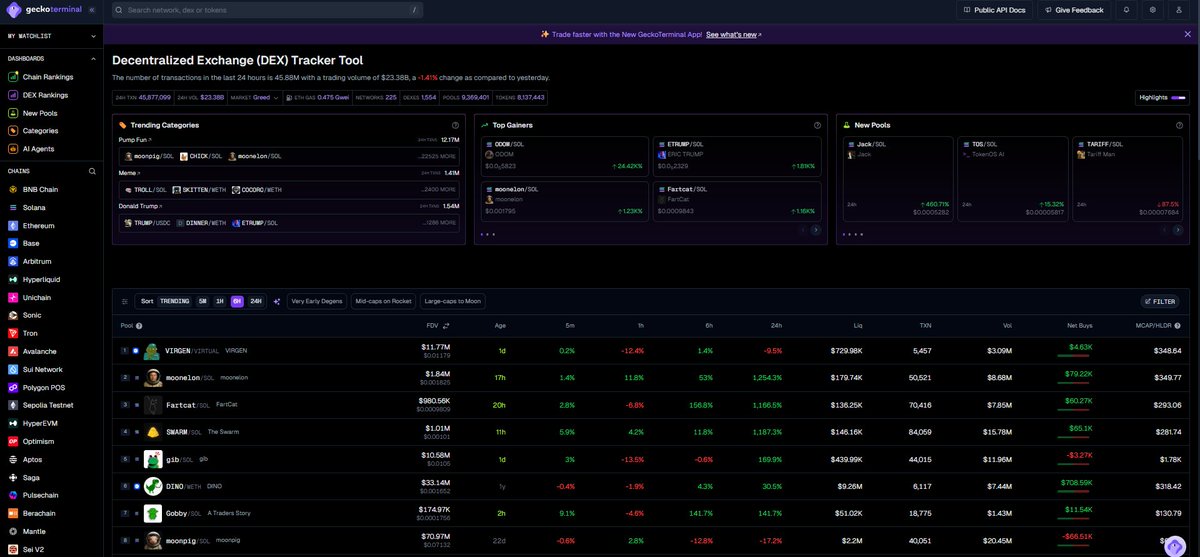
Task: Collapse Dashboards section
Action: (50, 58)
